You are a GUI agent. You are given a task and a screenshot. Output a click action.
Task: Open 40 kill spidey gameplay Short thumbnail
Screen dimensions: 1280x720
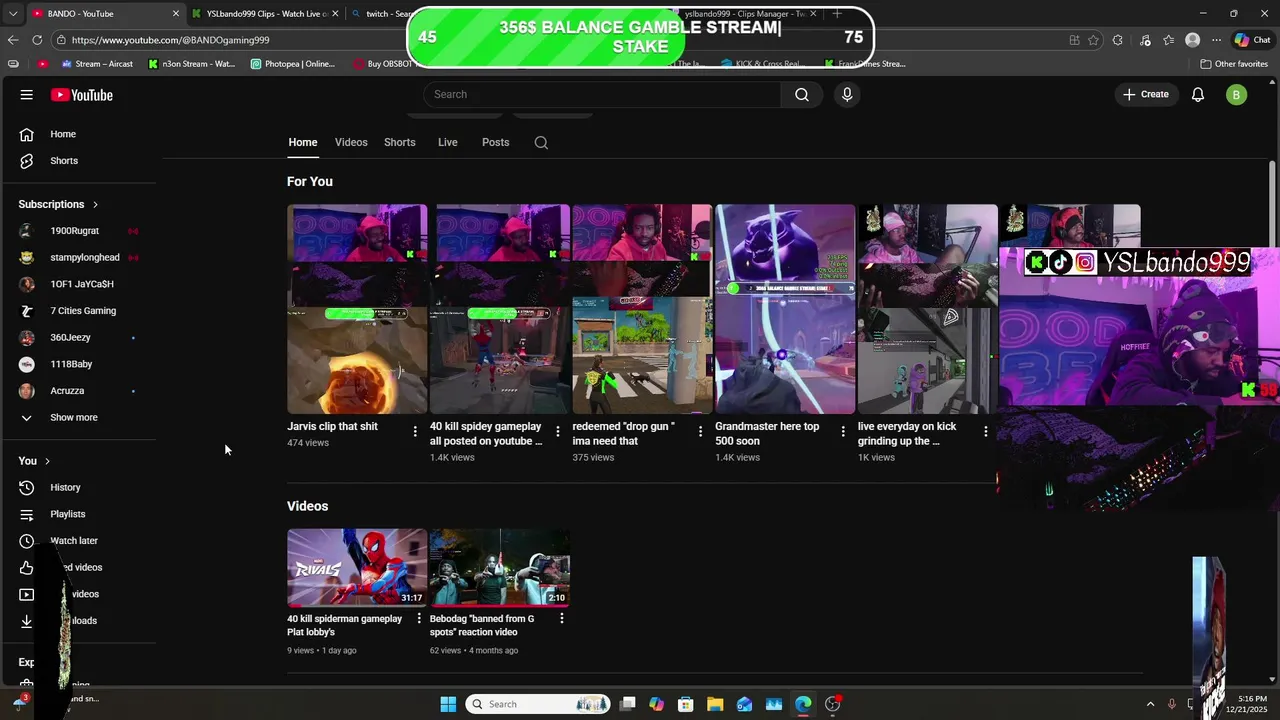pos(500,309)
